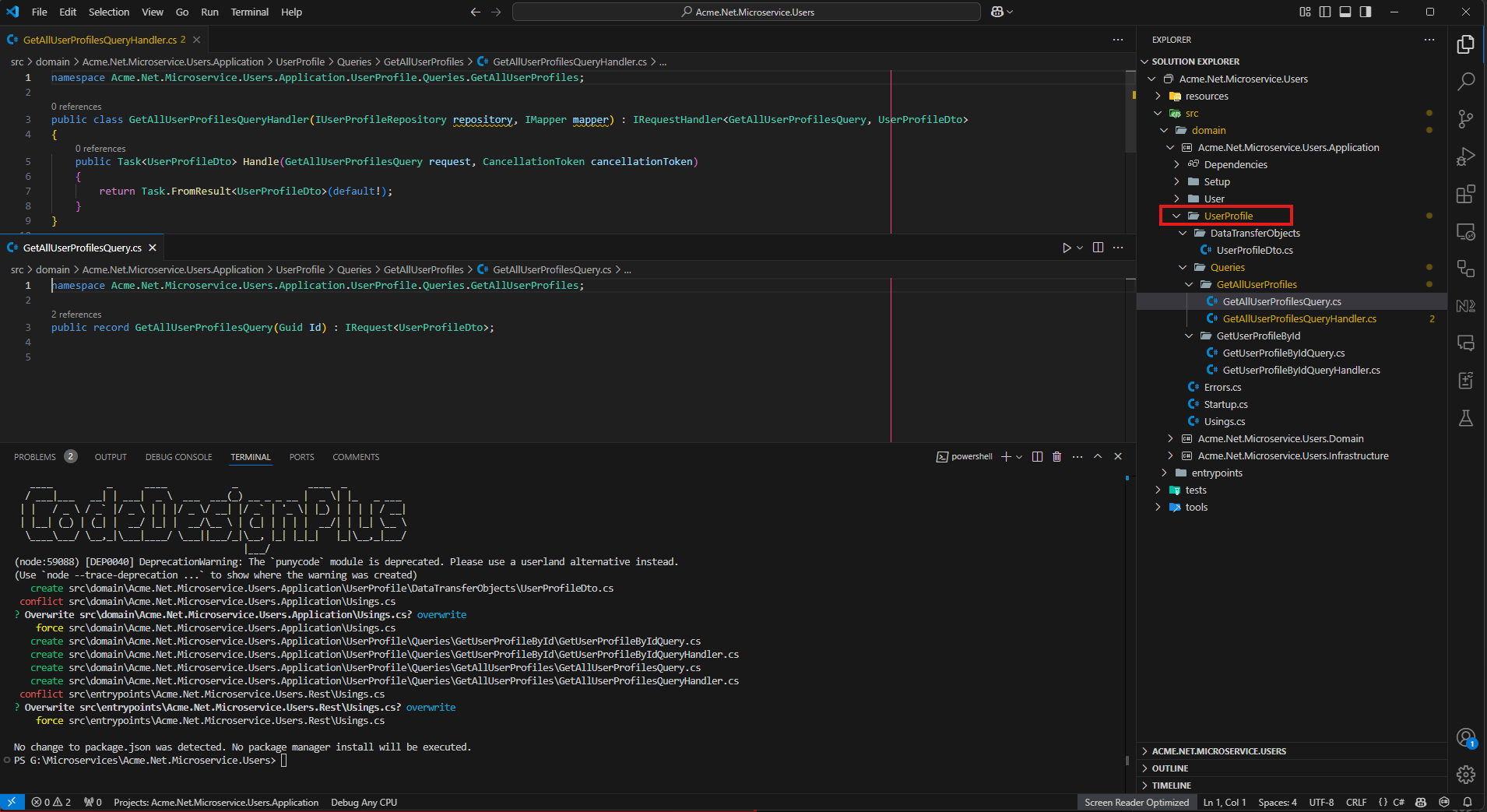Open the Testing flask view

click(x=1466, y=418)
